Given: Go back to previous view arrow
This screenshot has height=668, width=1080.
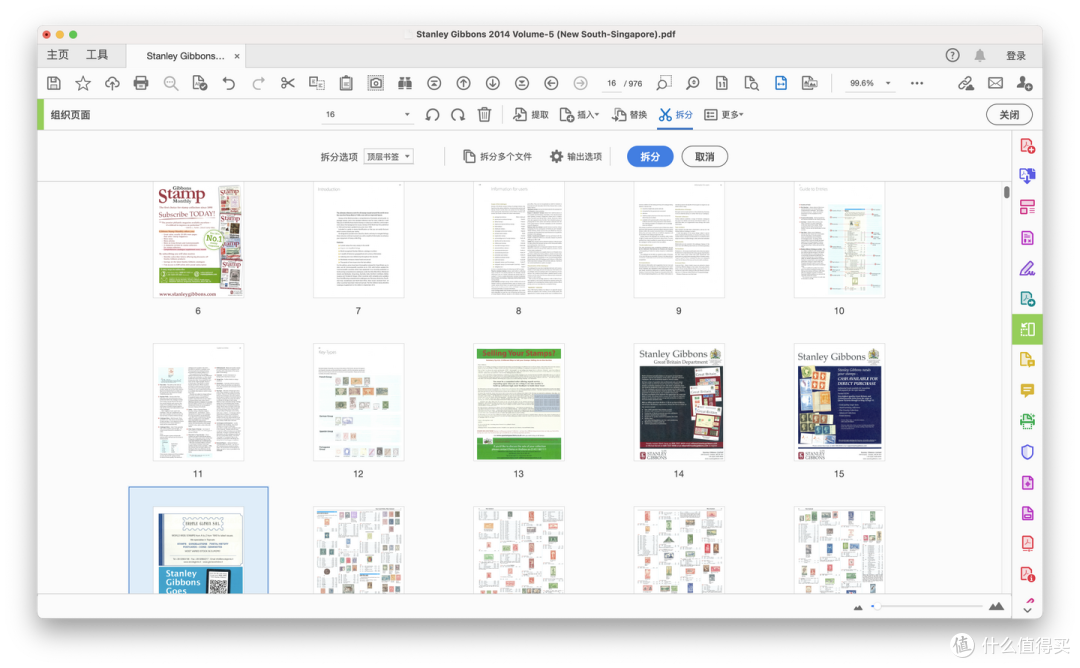Looking at the screenshot, I should coord(551,83).
